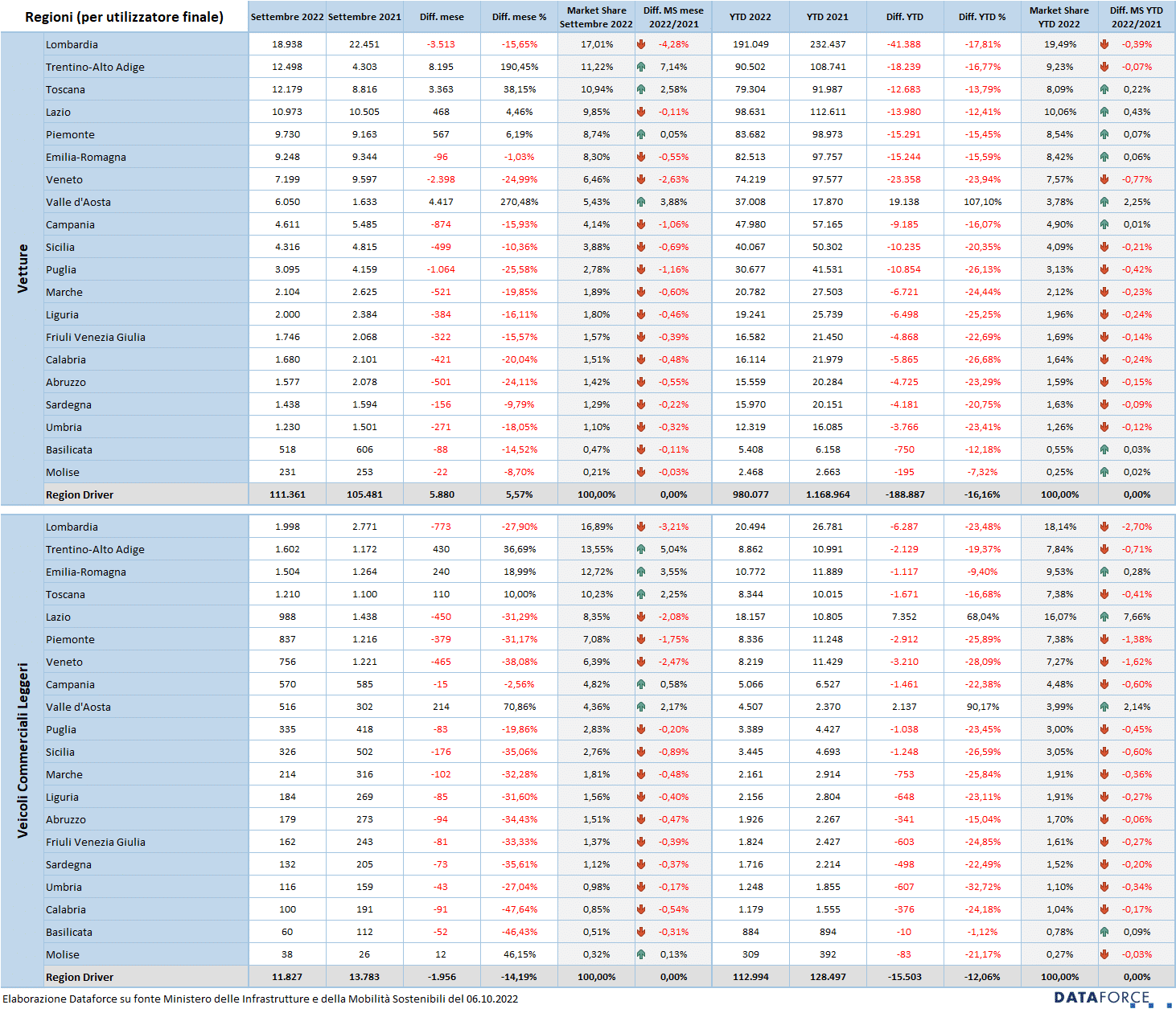Click the 90,17% YTD value for Valle d'Aosta
This screenshot has height=1009, width=1176.
click(982, 707)
